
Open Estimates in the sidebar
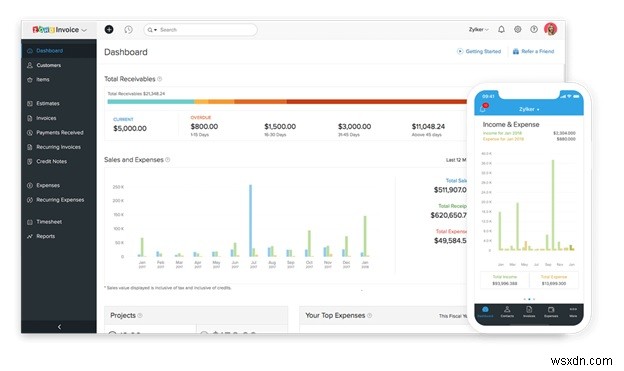(x=59, y=103)
